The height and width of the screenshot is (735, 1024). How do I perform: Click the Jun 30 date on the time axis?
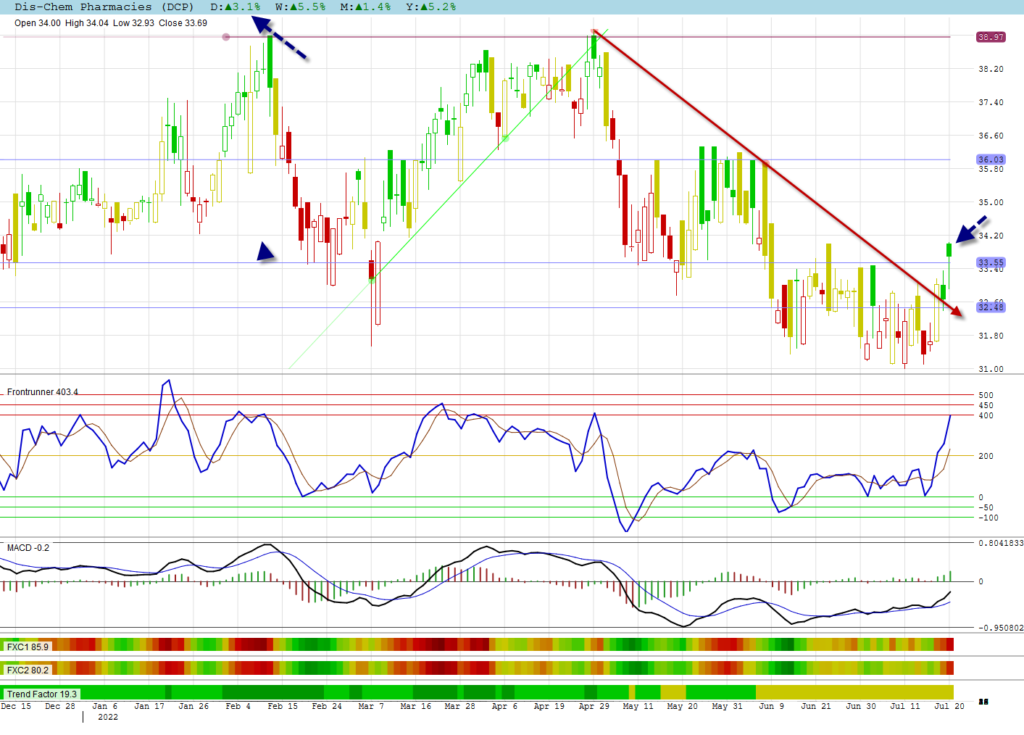click(x=861, y=706)
